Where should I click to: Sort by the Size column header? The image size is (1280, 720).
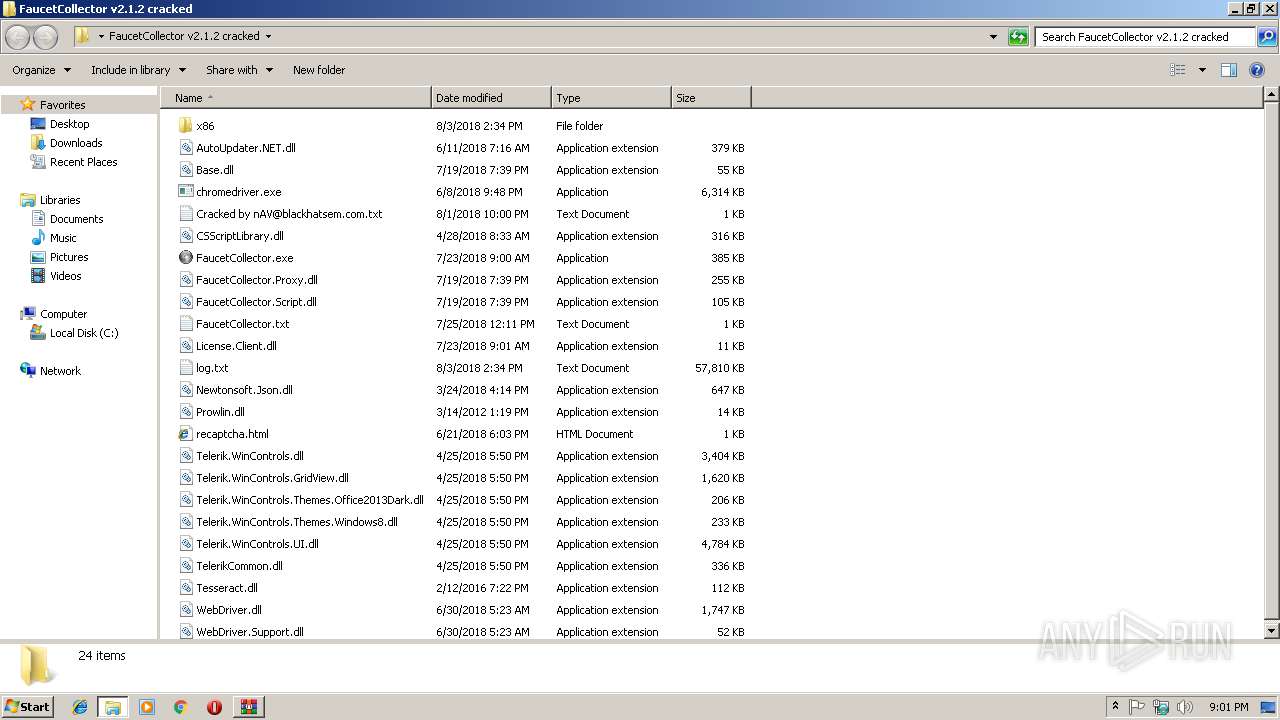[711, 98]
